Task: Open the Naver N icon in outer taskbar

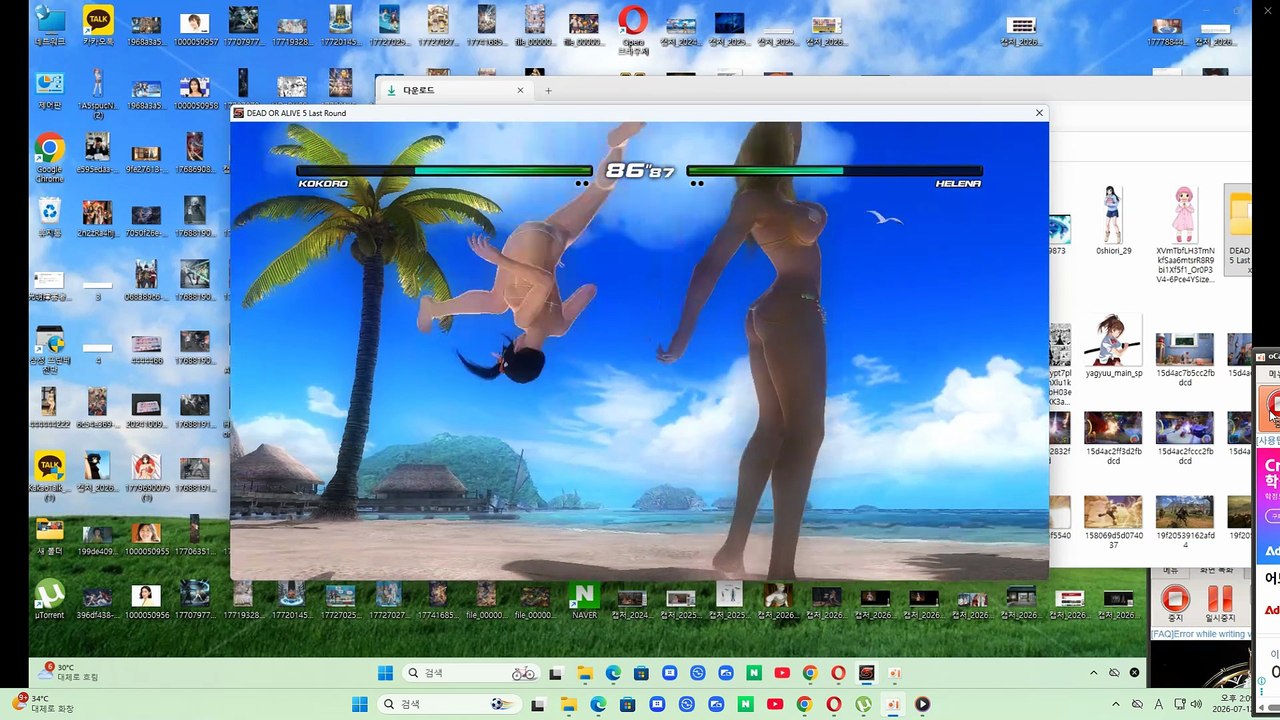Action: (745, 704)
